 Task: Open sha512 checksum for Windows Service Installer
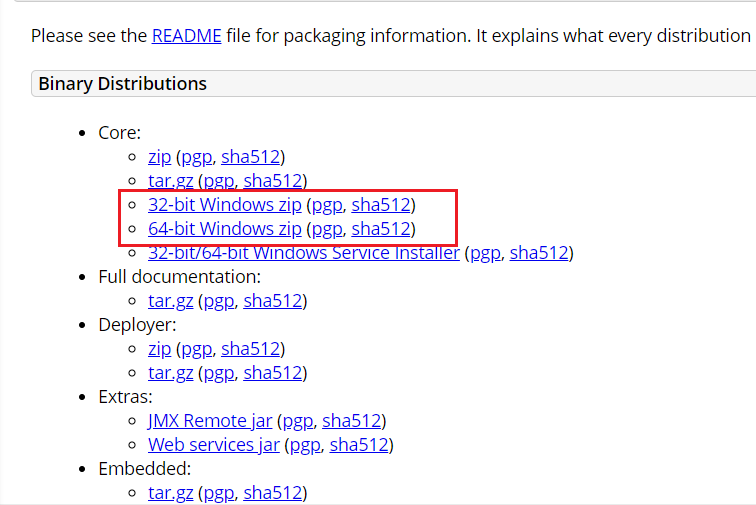pyautogui.click(x=539, y=253)
